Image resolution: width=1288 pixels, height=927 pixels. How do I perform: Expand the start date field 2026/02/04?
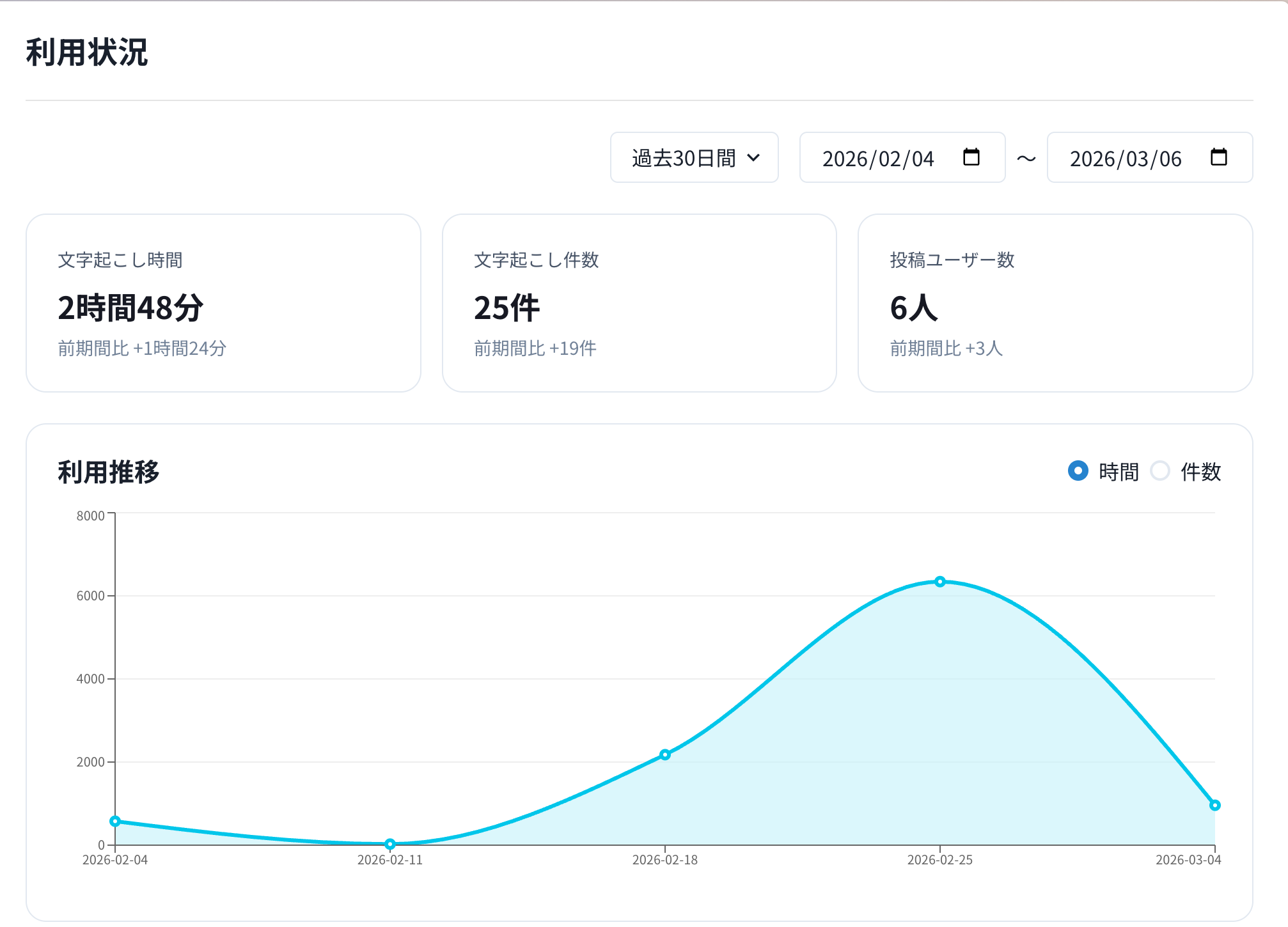[902, 158]
